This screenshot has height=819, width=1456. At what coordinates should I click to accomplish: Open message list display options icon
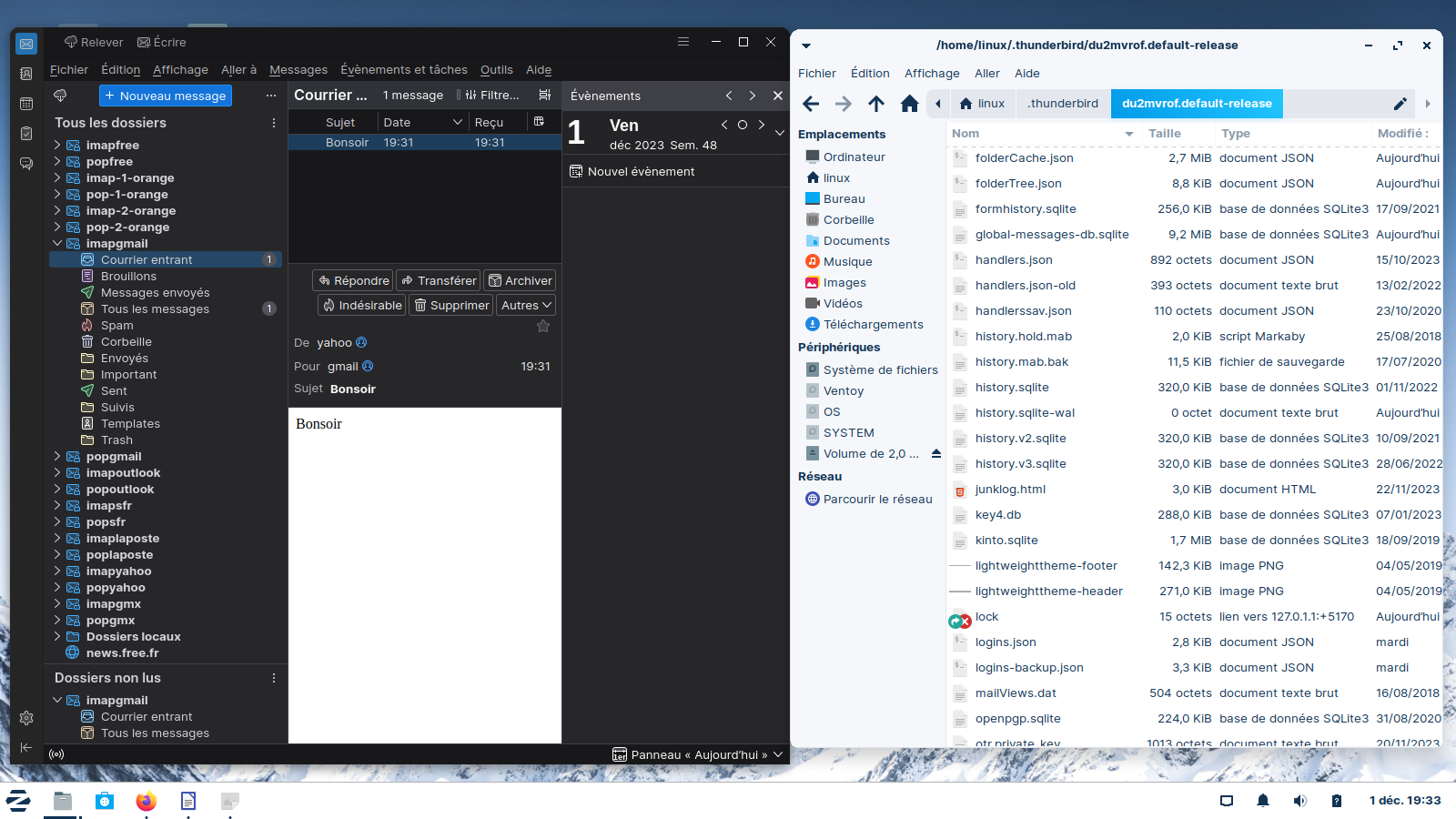(x=545, y=95)
